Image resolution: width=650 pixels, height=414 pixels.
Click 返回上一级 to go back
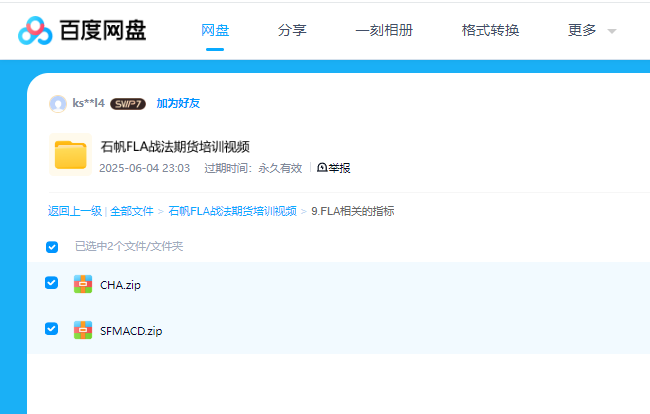[x=75, y=211]
